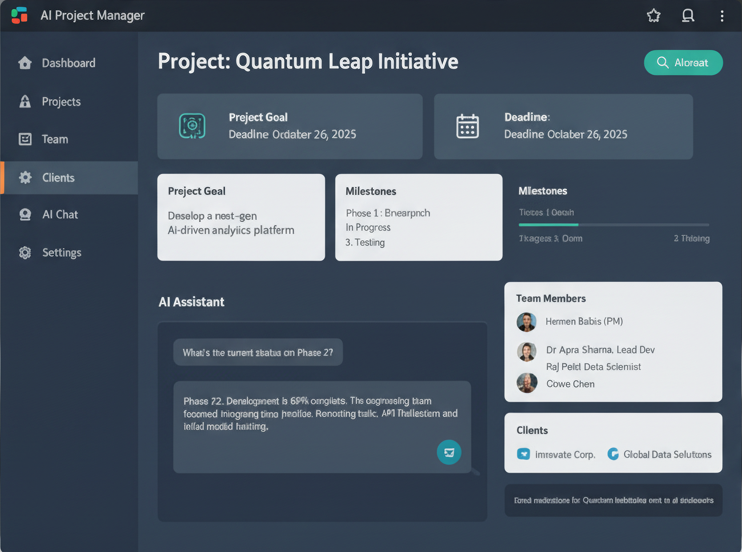Open the three-dot more options menu
Viewport: 742px width, 552px height.
coord(722,16)
